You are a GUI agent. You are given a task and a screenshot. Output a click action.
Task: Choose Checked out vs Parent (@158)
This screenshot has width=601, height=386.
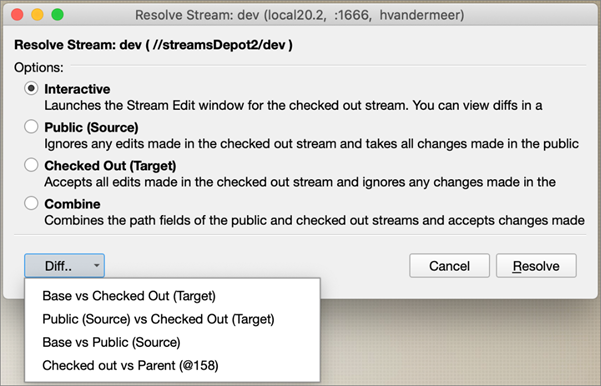pyautogui.click(x=130, y=365)
